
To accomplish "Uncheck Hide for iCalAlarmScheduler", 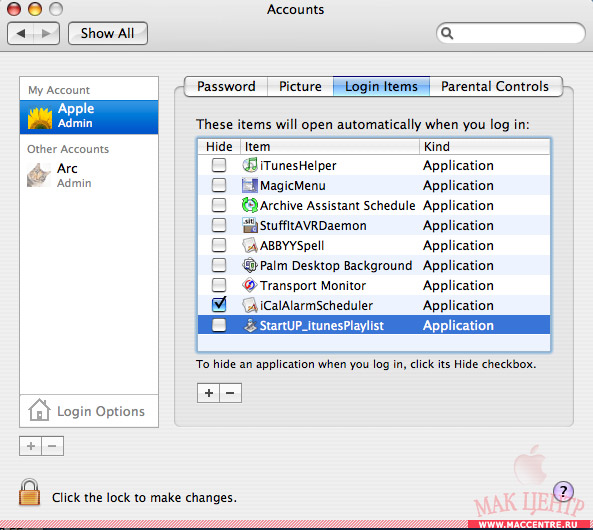I will (219, 305).
